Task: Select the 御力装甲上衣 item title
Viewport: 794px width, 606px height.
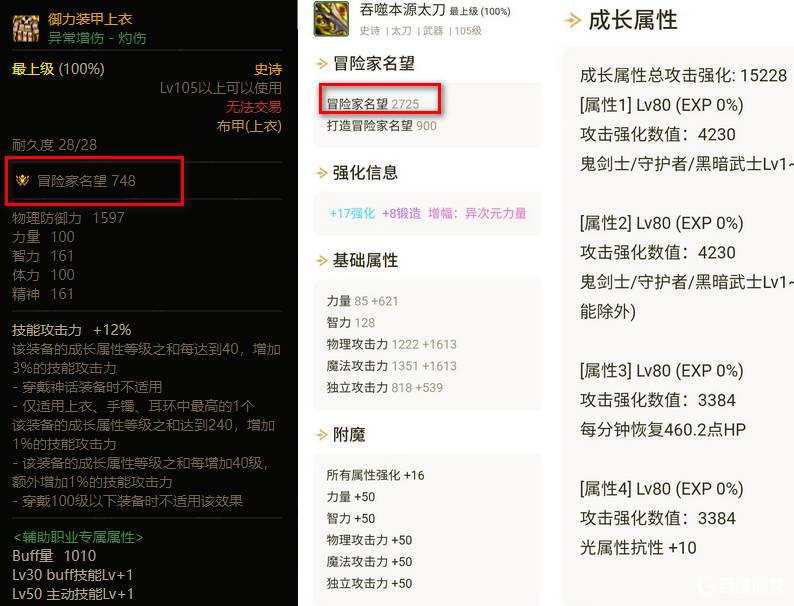Action: 90,19
